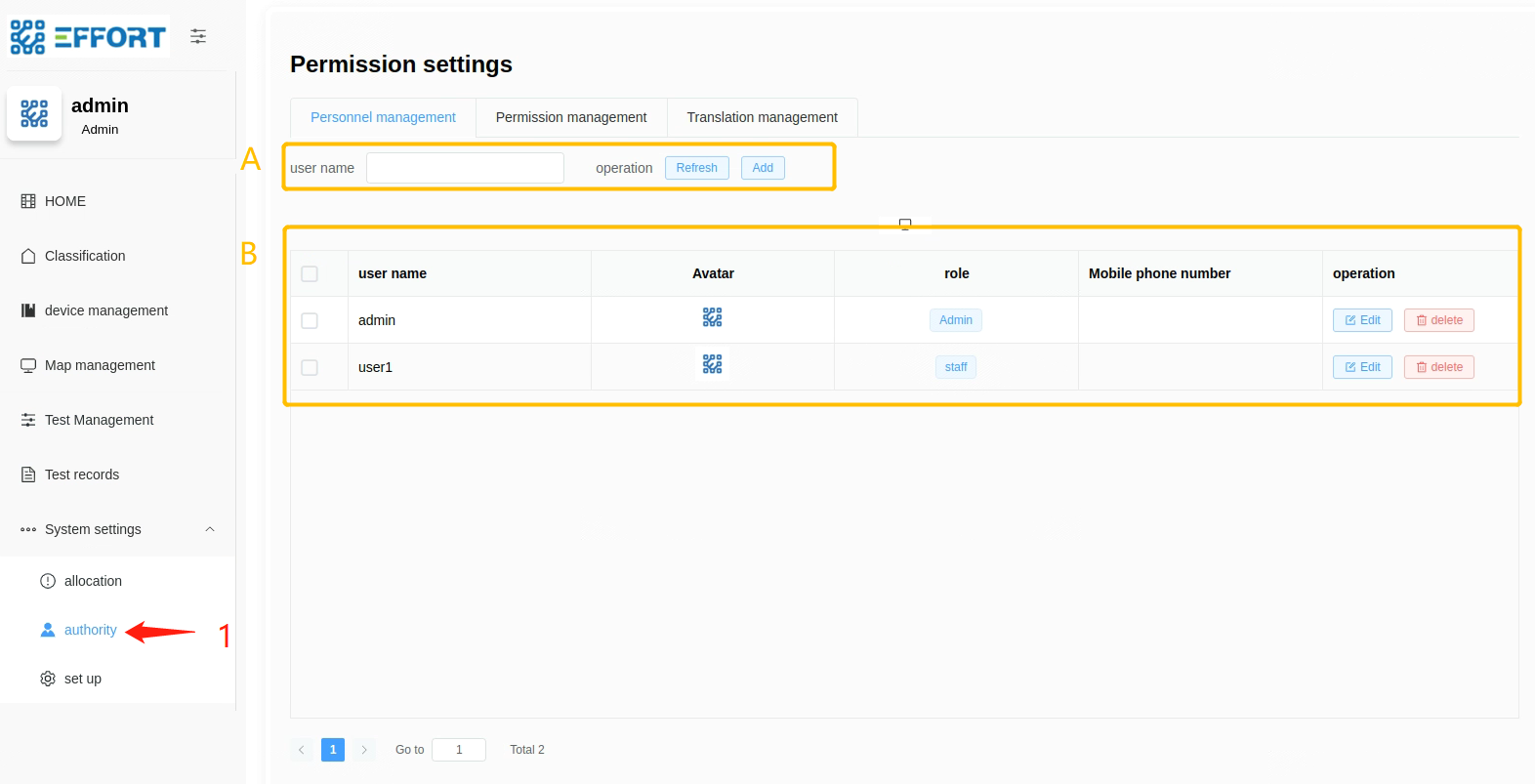Switch to Translation management tab
This screenshot has height=784, width=1535.
[762, 117]
